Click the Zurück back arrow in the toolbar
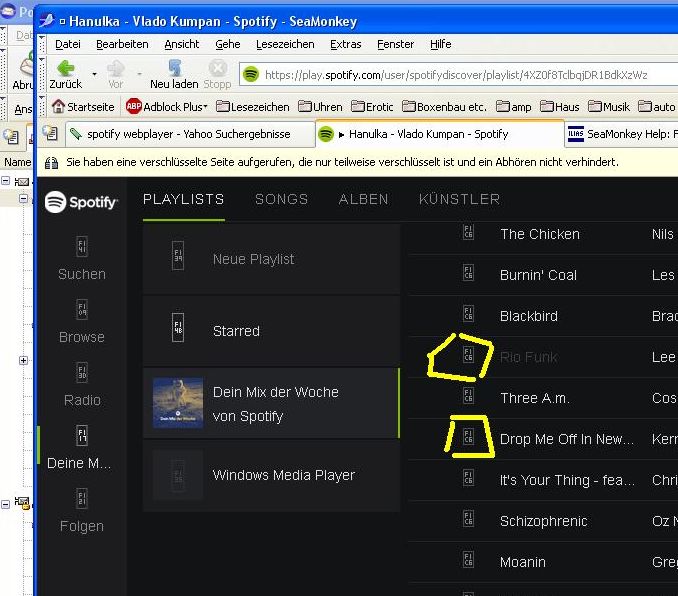This screenshot has width=678, height=596. (x=66, y=68)
